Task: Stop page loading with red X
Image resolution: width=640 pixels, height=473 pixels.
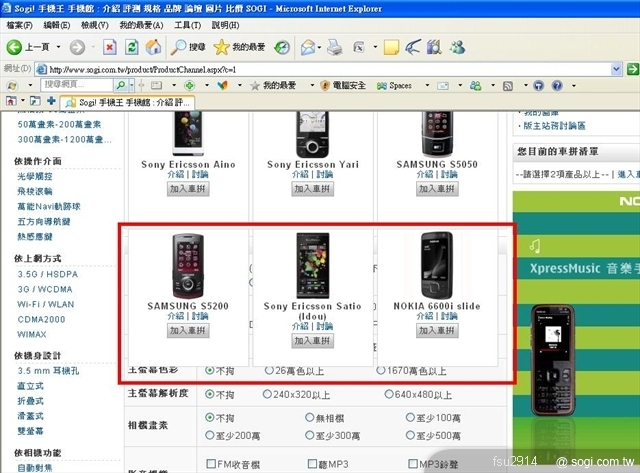Action: pos(108,47)
